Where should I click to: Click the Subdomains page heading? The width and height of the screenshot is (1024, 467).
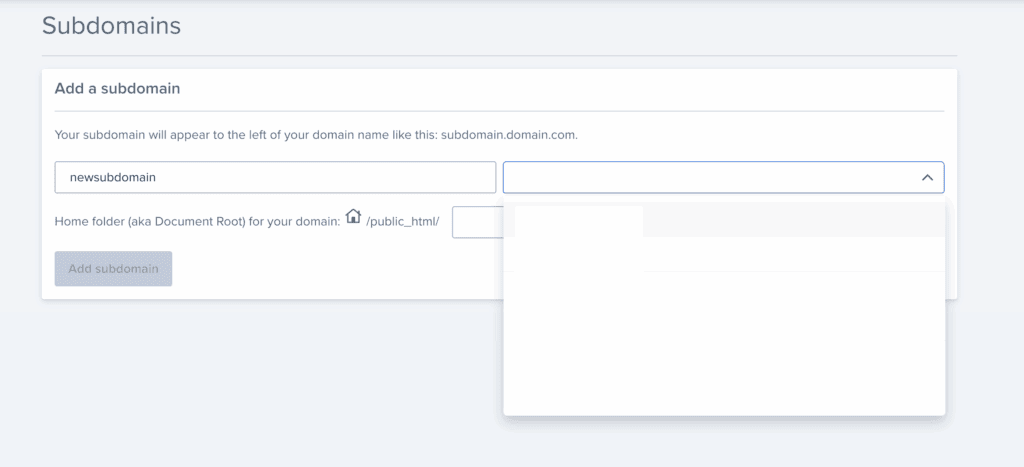pos(111,25)
